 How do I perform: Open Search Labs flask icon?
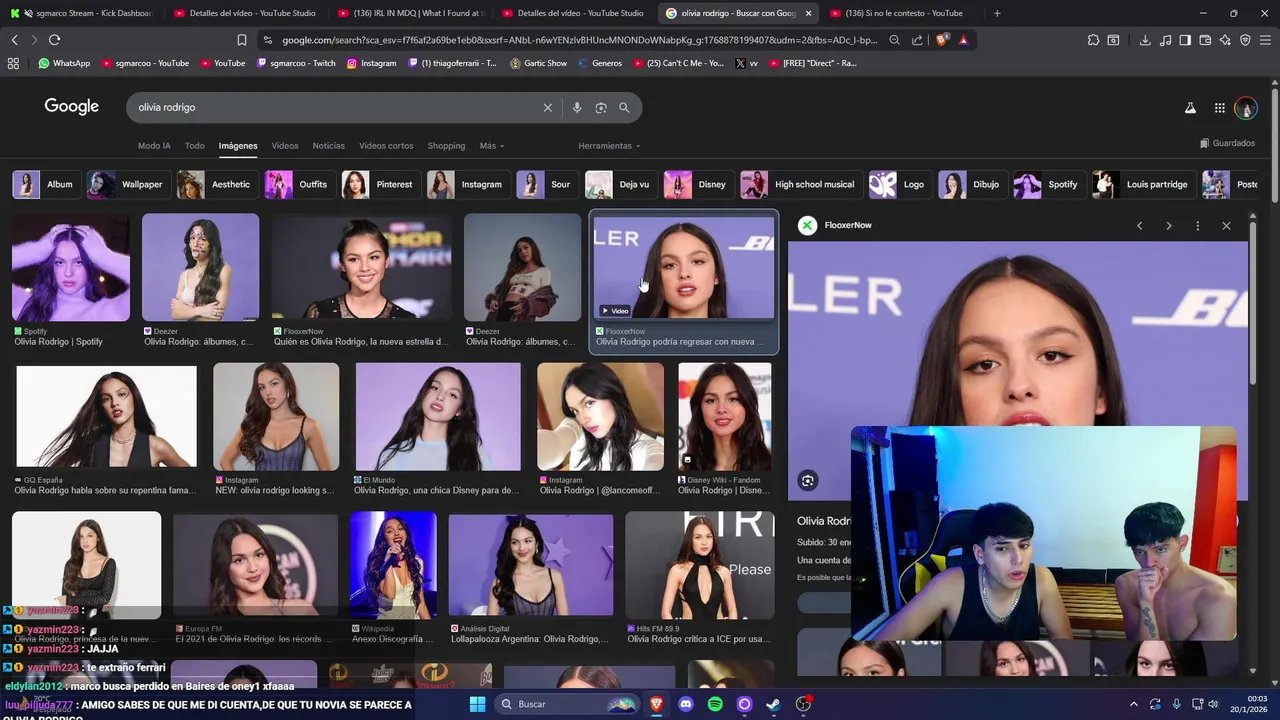tap(1190, 108)
